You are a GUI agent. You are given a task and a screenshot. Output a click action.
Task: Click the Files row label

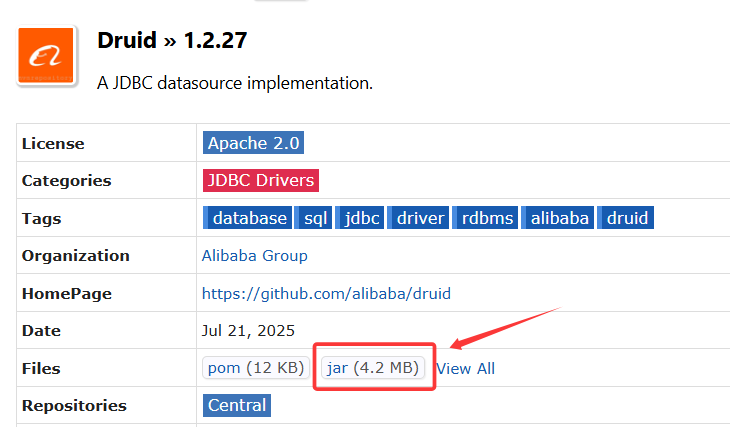(41, 368)
